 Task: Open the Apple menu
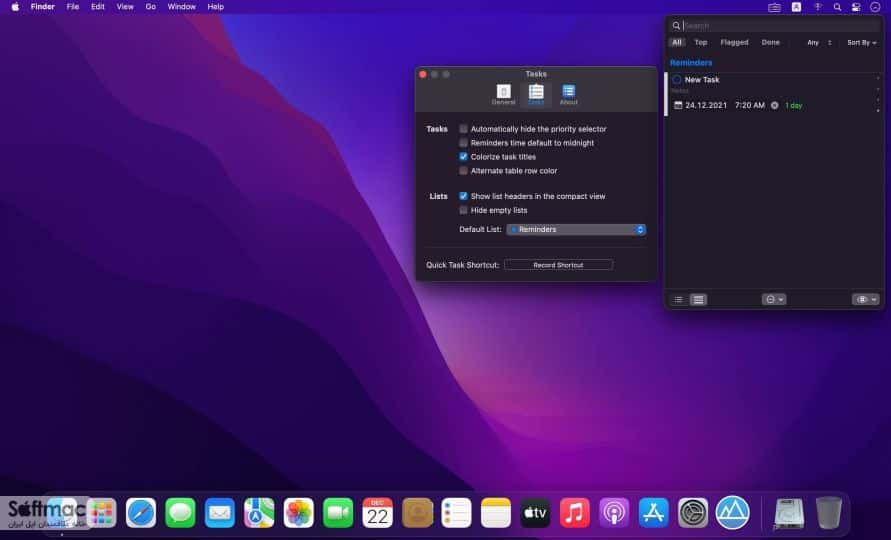(15, 7)
